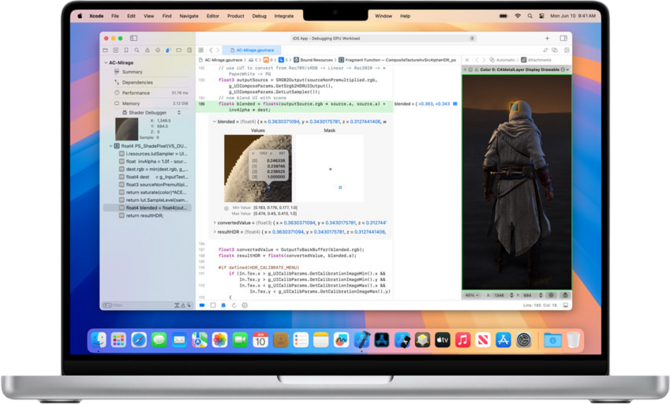Click the moon thumbnail in Shader Debugger

tap(127, 129)
